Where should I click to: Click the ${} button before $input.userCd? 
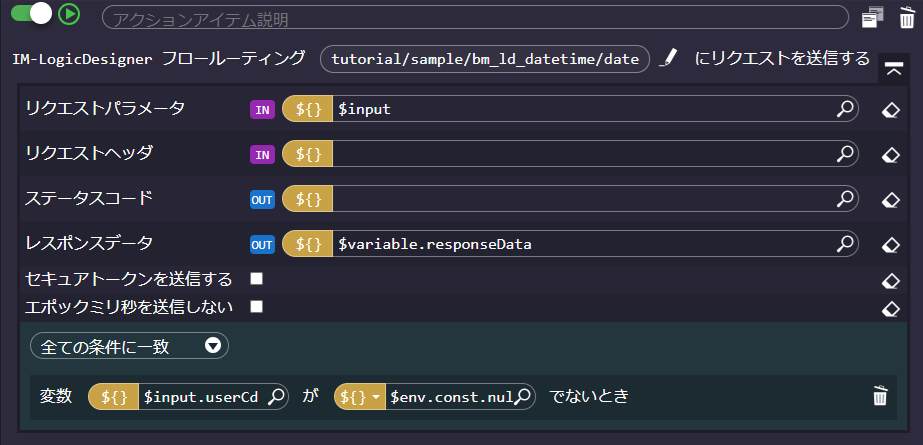point(114,397)
